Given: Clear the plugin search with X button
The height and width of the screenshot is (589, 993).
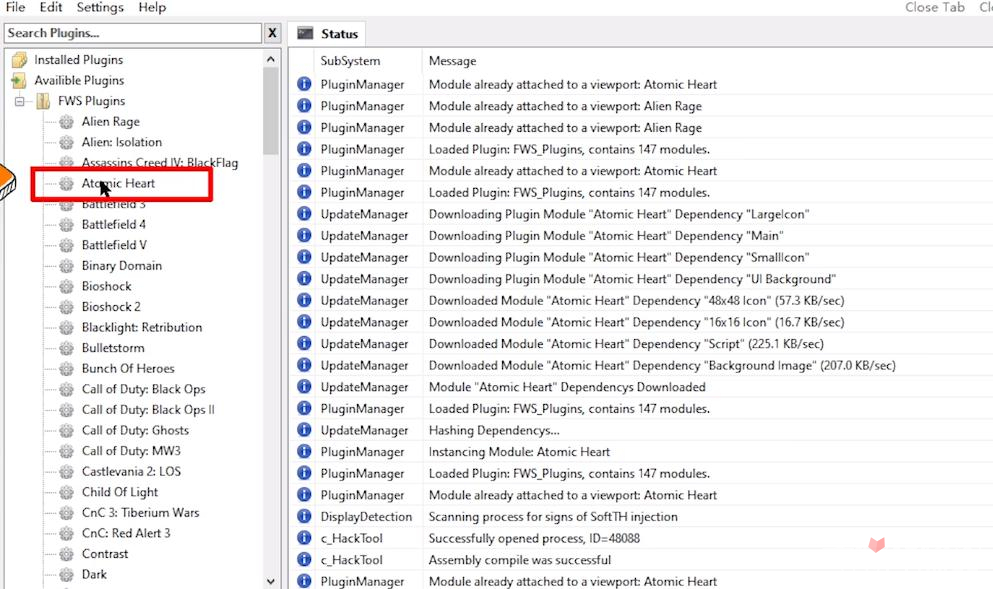Looking at the screenshot, I should point(272,33).
